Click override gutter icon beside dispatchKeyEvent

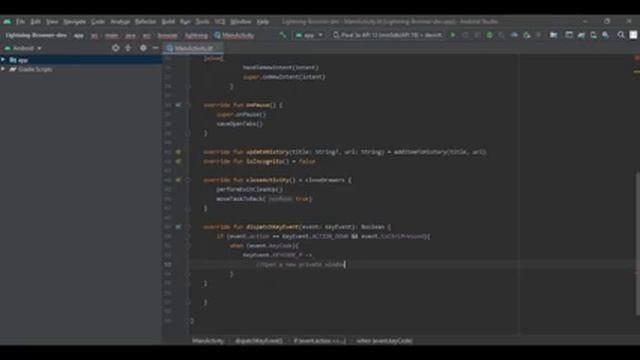(x=178, y=227)
